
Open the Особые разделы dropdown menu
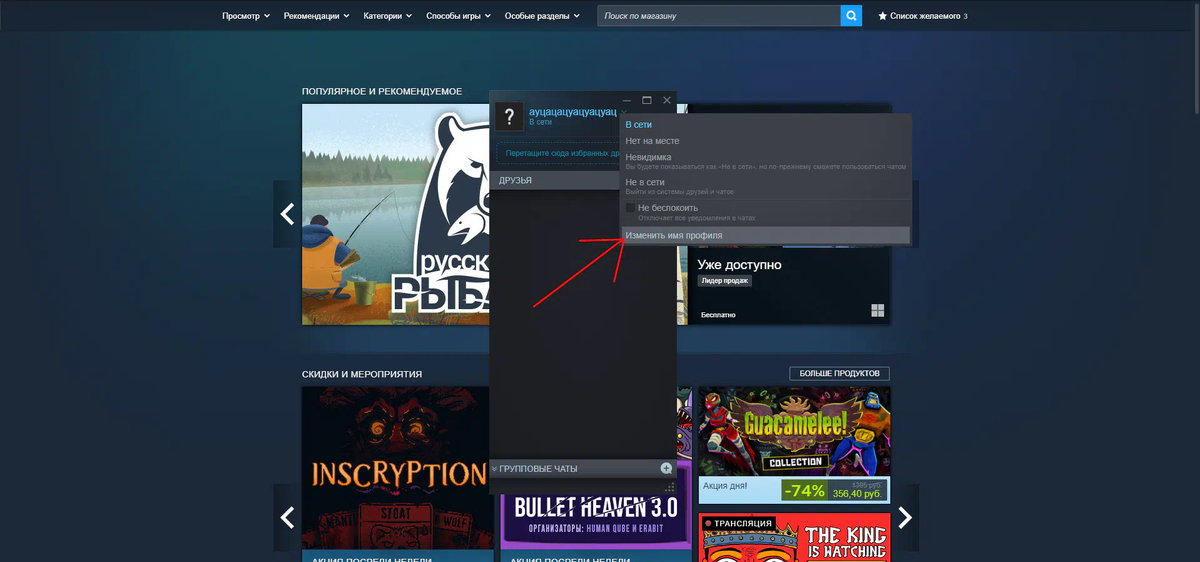point(544,16)
